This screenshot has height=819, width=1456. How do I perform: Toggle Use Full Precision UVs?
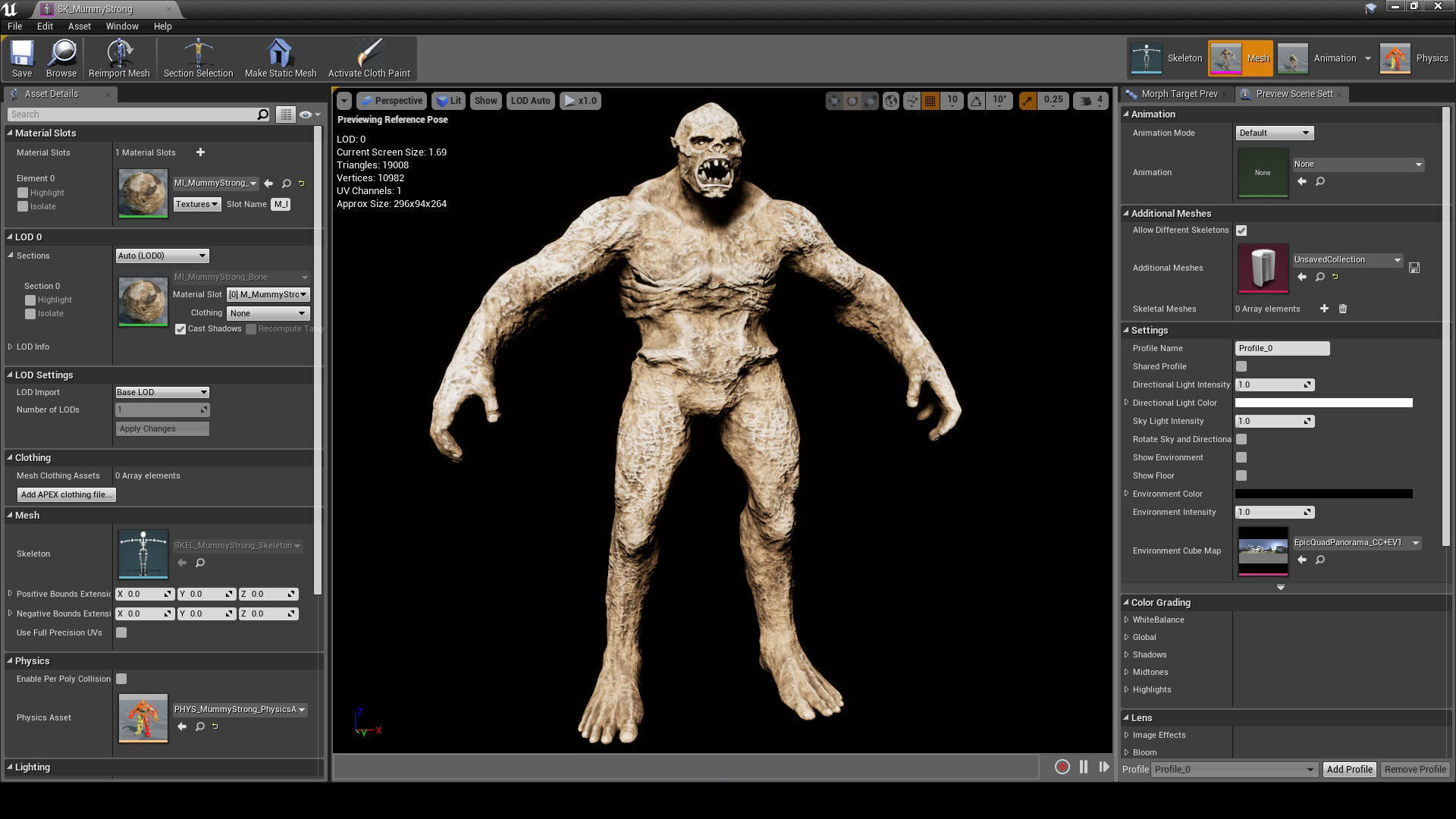[x=121, y=632]
